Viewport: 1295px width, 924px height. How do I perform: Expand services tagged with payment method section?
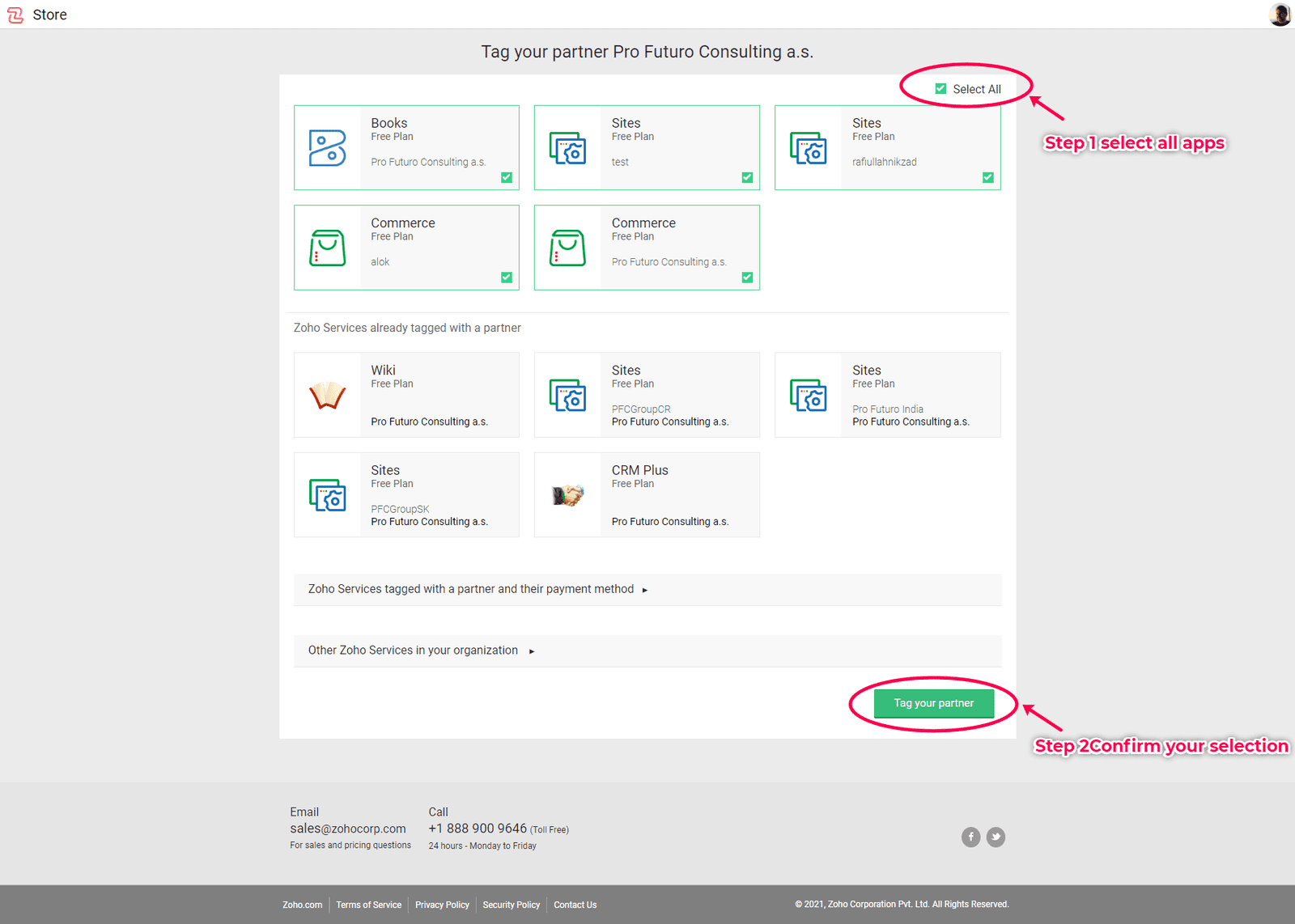pyautogui.click(x=647, y=590)
